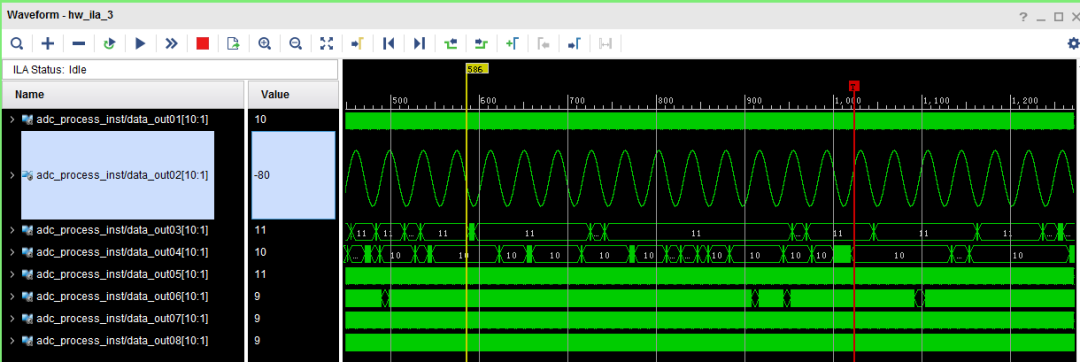Click value 9 of data_out06
This screenshot has width=1080, height=362.
[257, 296]
